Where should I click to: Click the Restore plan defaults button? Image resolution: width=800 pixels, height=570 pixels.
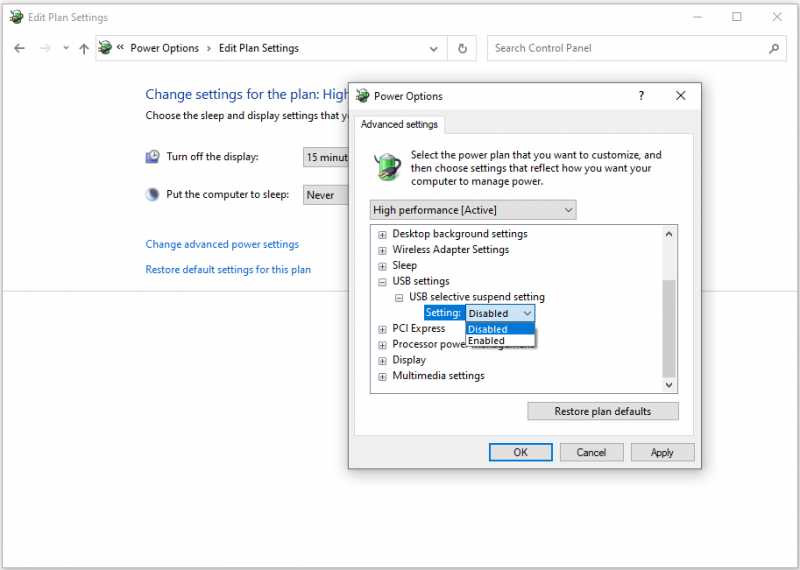tap(603, 411)
